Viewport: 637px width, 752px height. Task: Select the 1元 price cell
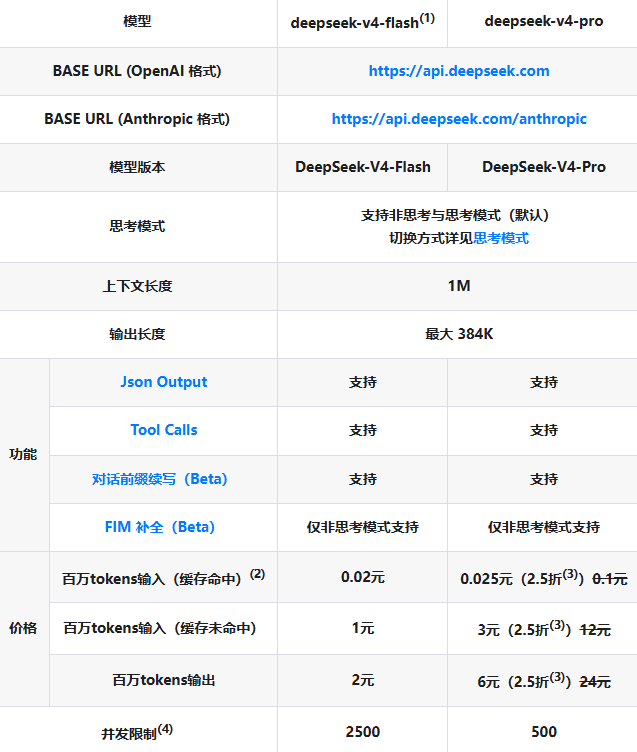(x=363, y=628)
